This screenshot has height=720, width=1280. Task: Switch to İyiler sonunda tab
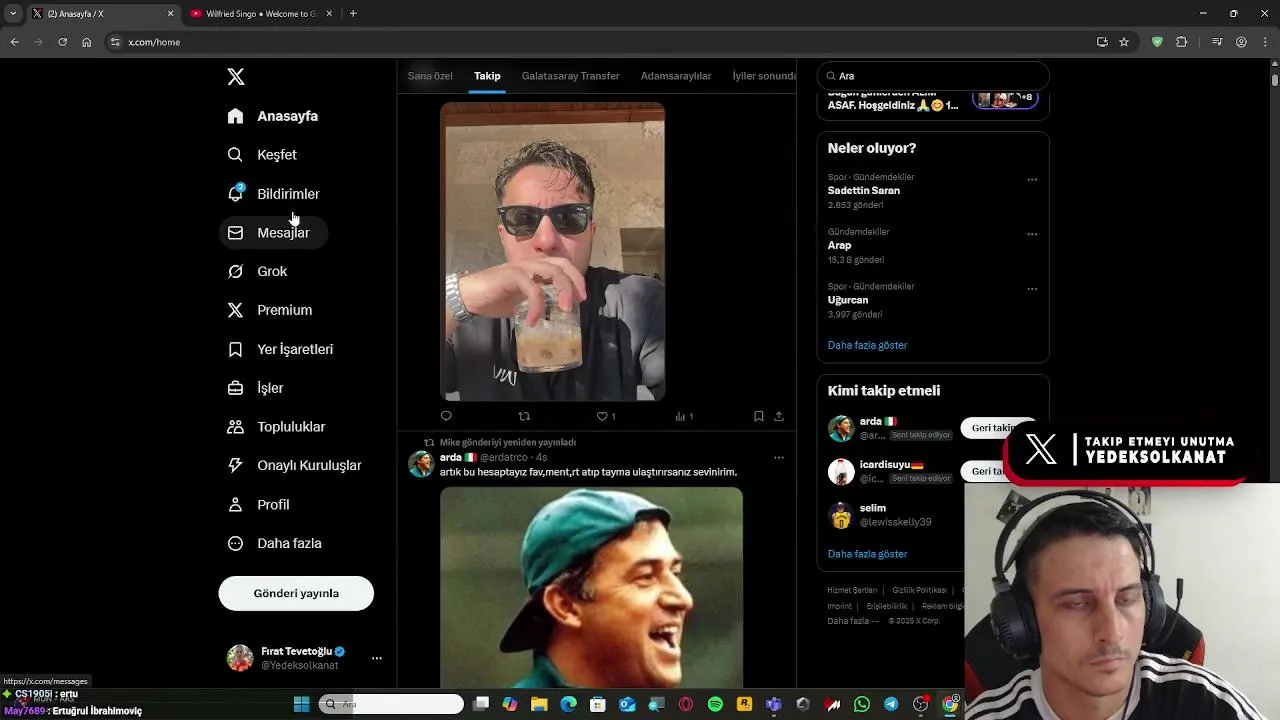pyautogui.click(x=765, y=76)
